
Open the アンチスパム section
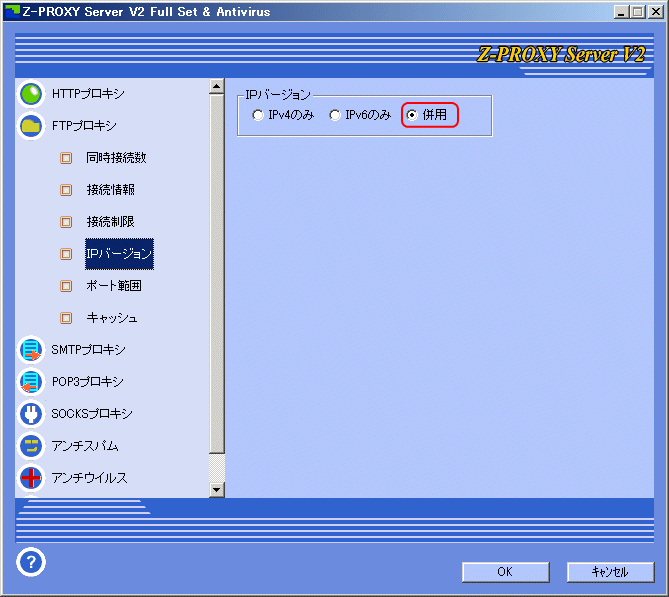click(x=85, y=446)
